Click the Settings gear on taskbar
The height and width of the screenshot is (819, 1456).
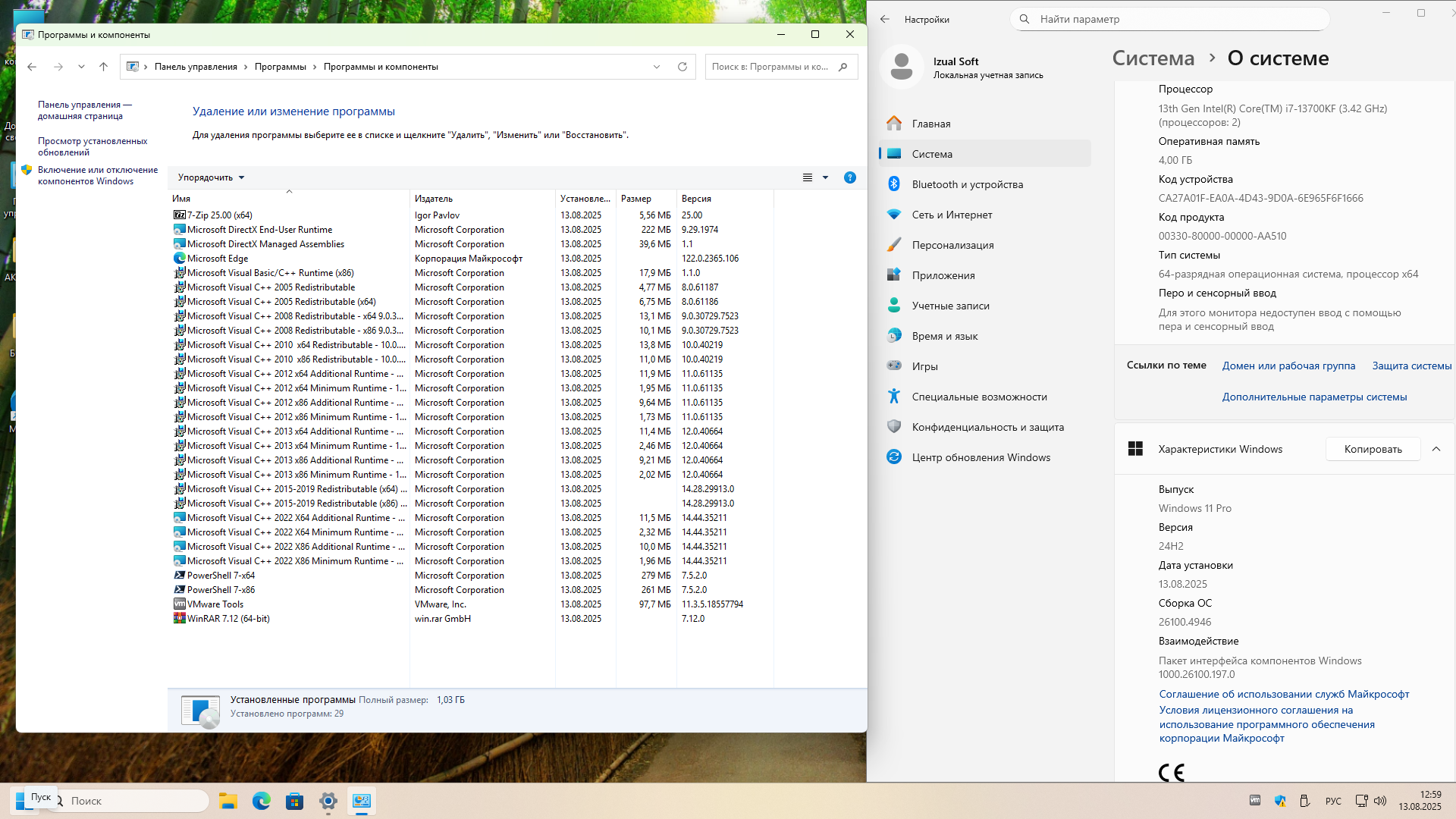pos(328,801)
